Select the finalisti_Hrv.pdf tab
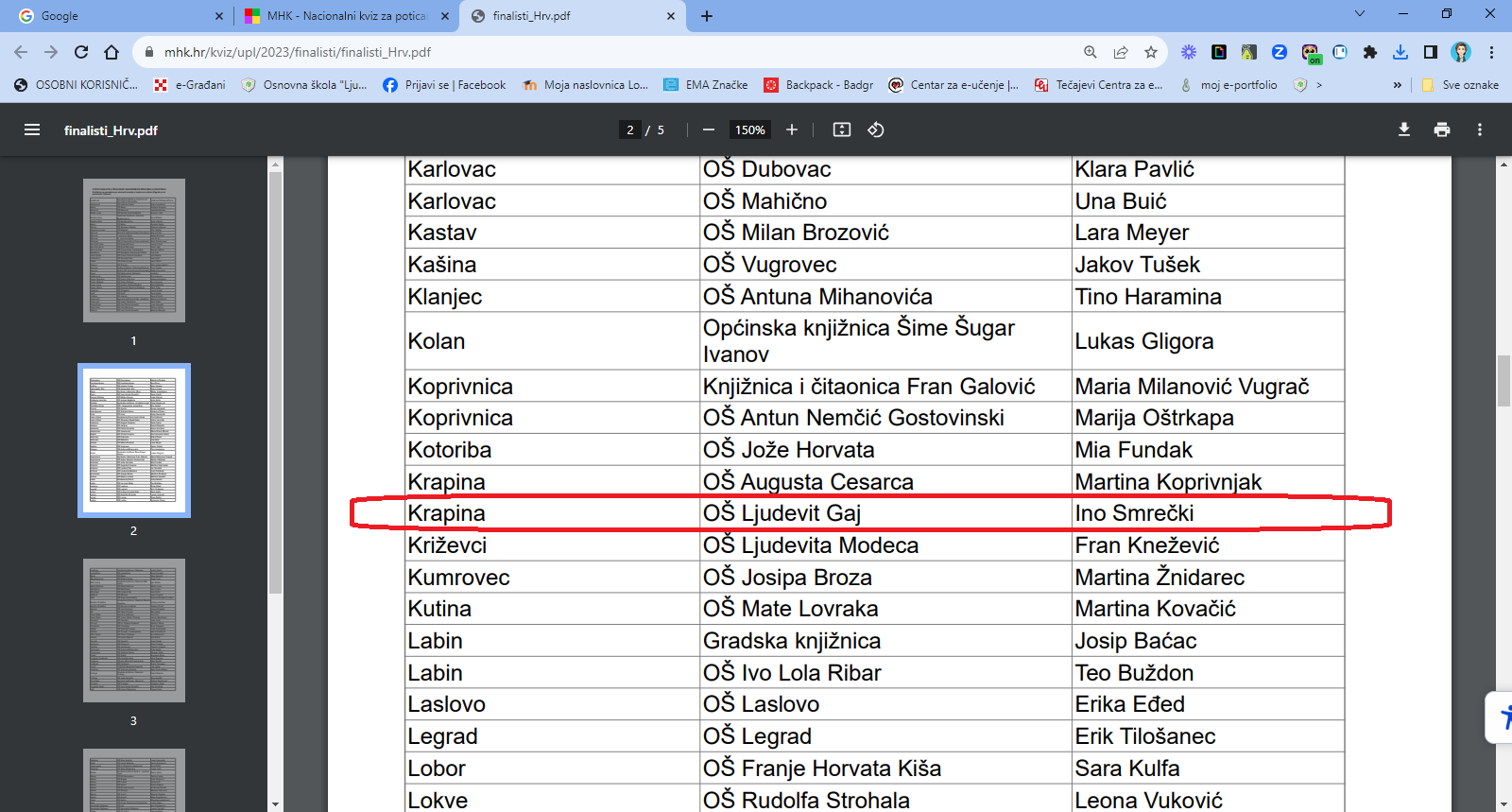 [572, 16]
